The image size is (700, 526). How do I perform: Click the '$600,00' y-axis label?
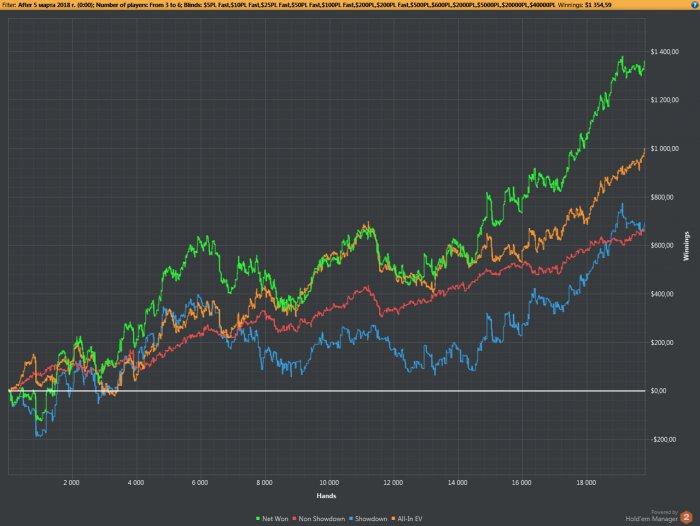pyautogui.click(x=662, y=245)
